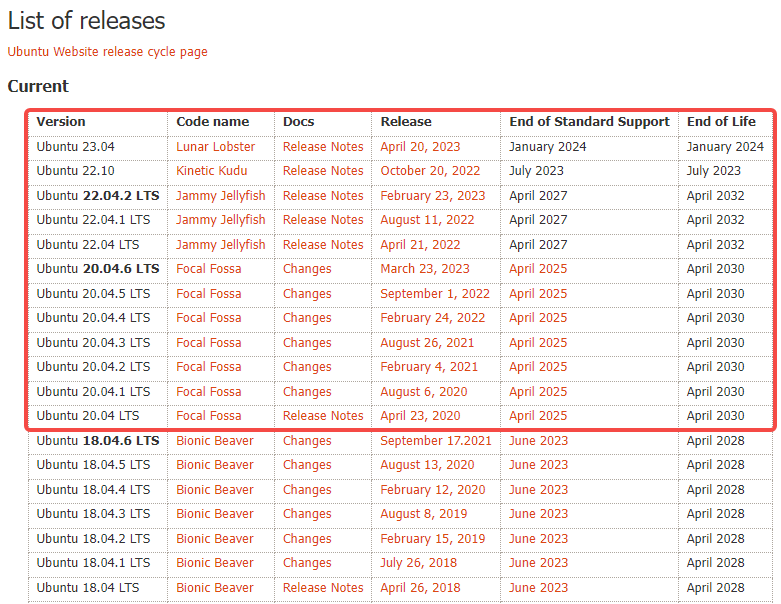Open Changes link for Ubuntu 20.04.3 LTS
This screenshot has width=781, height=604.
pyautogui.click(x=307, y=343)
